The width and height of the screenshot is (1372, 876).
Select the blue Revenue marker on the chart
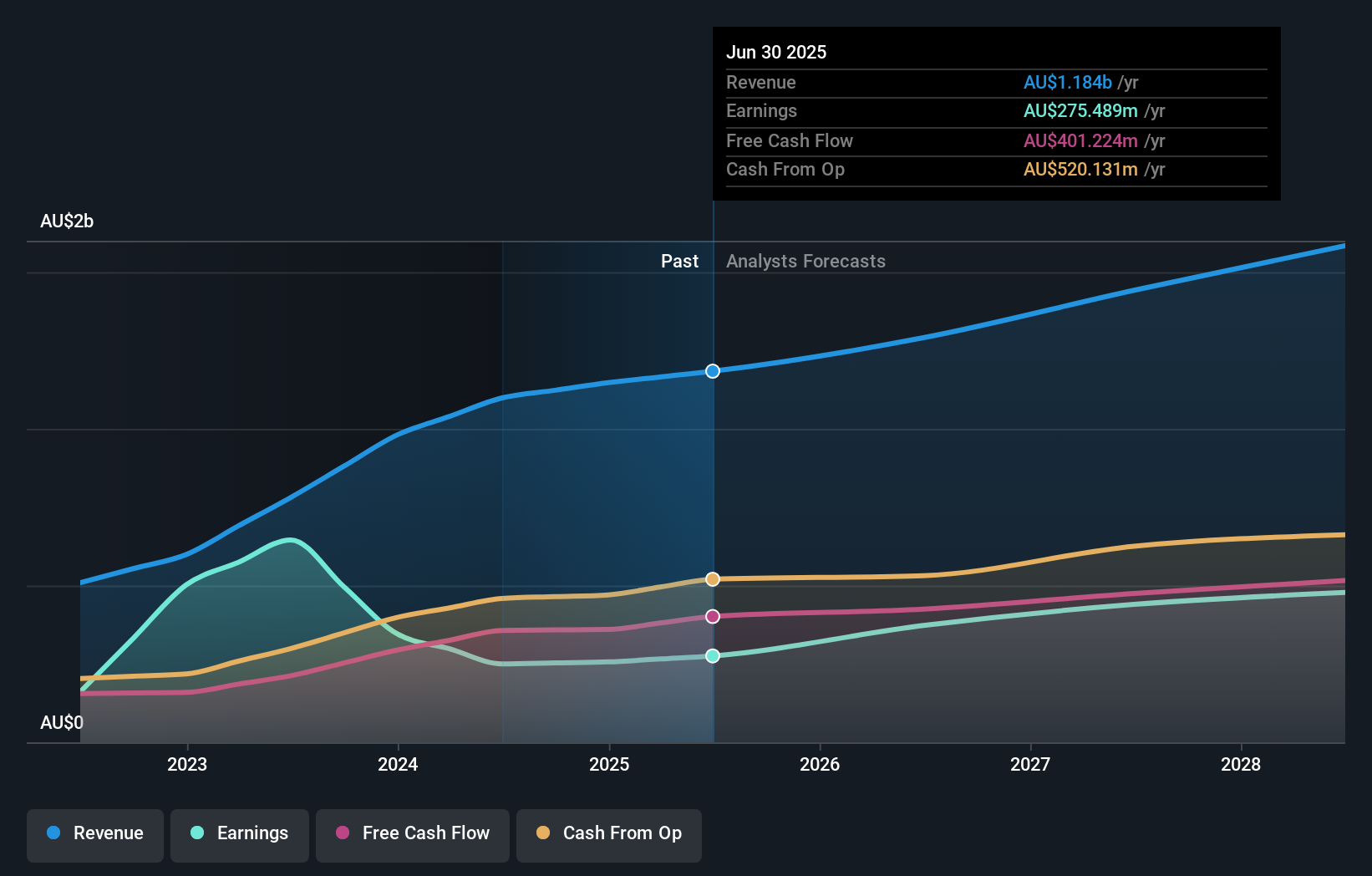712,371
